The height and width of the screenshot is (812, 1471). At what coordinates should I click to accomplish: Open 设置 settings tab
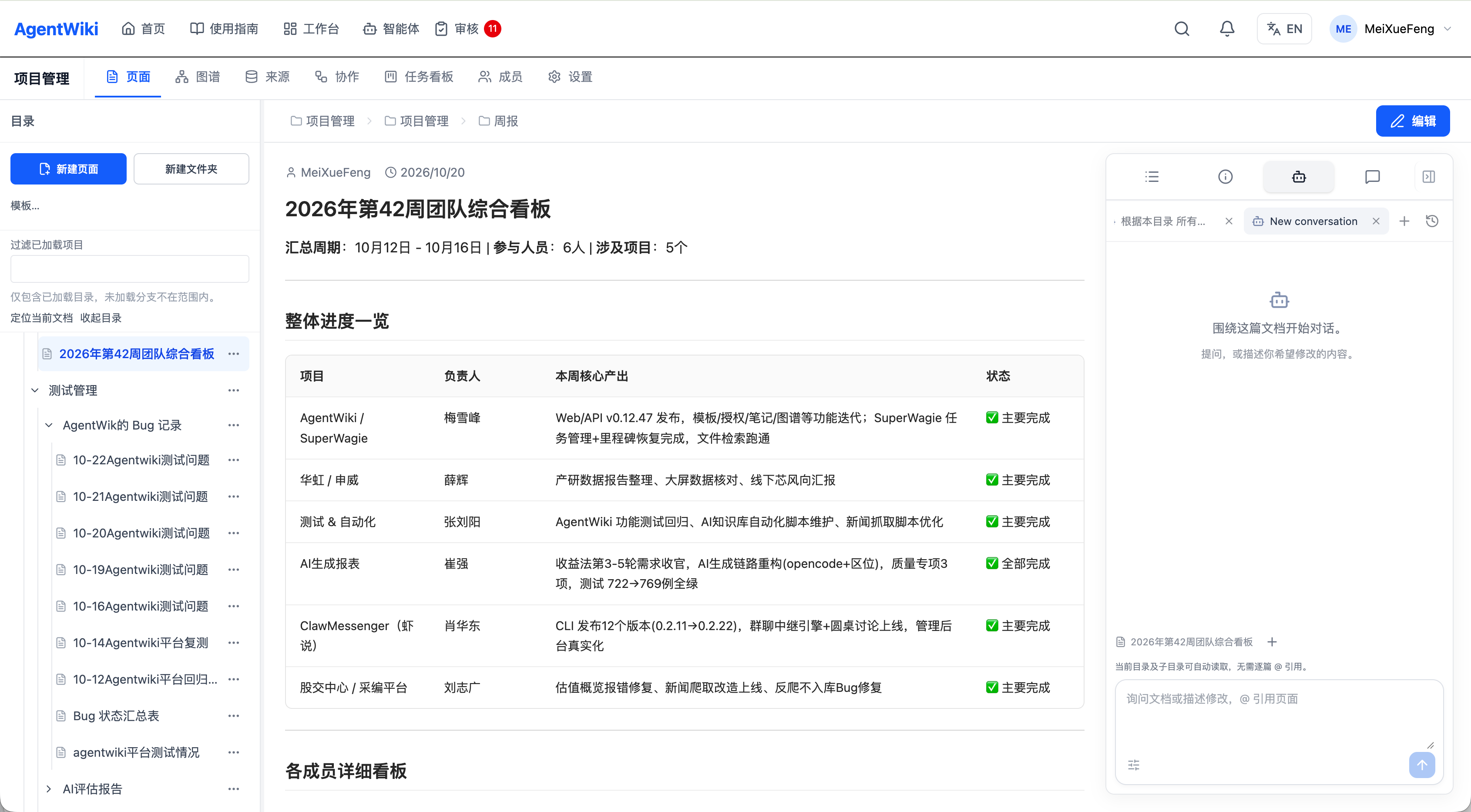(x=570, y=77)
